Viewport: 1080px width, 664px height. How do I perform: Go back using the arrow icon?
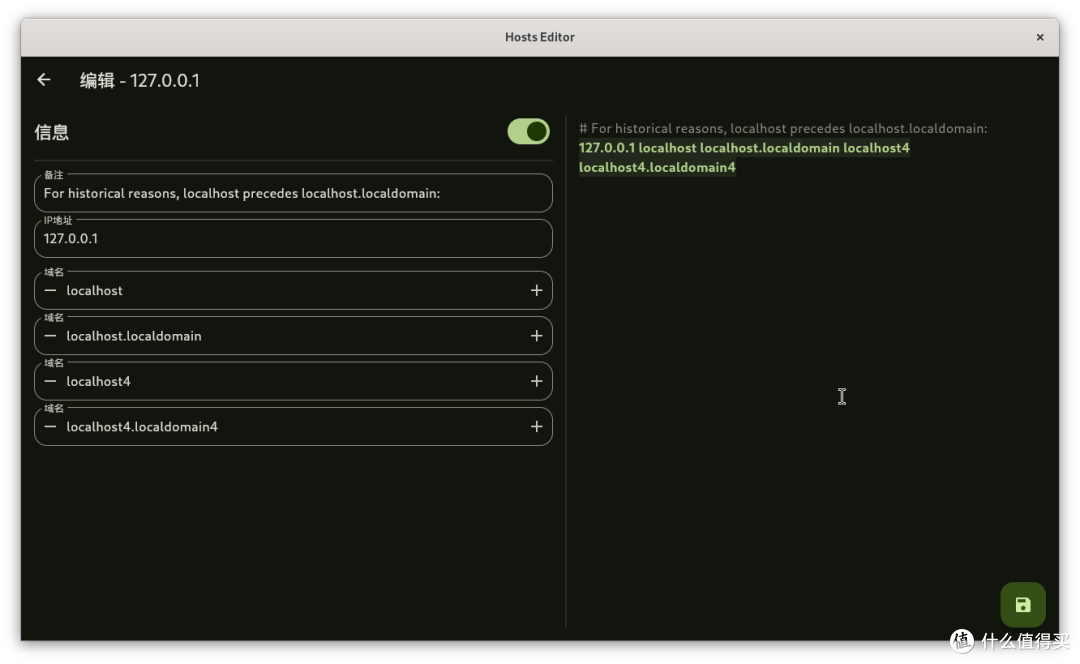(44, 80)
